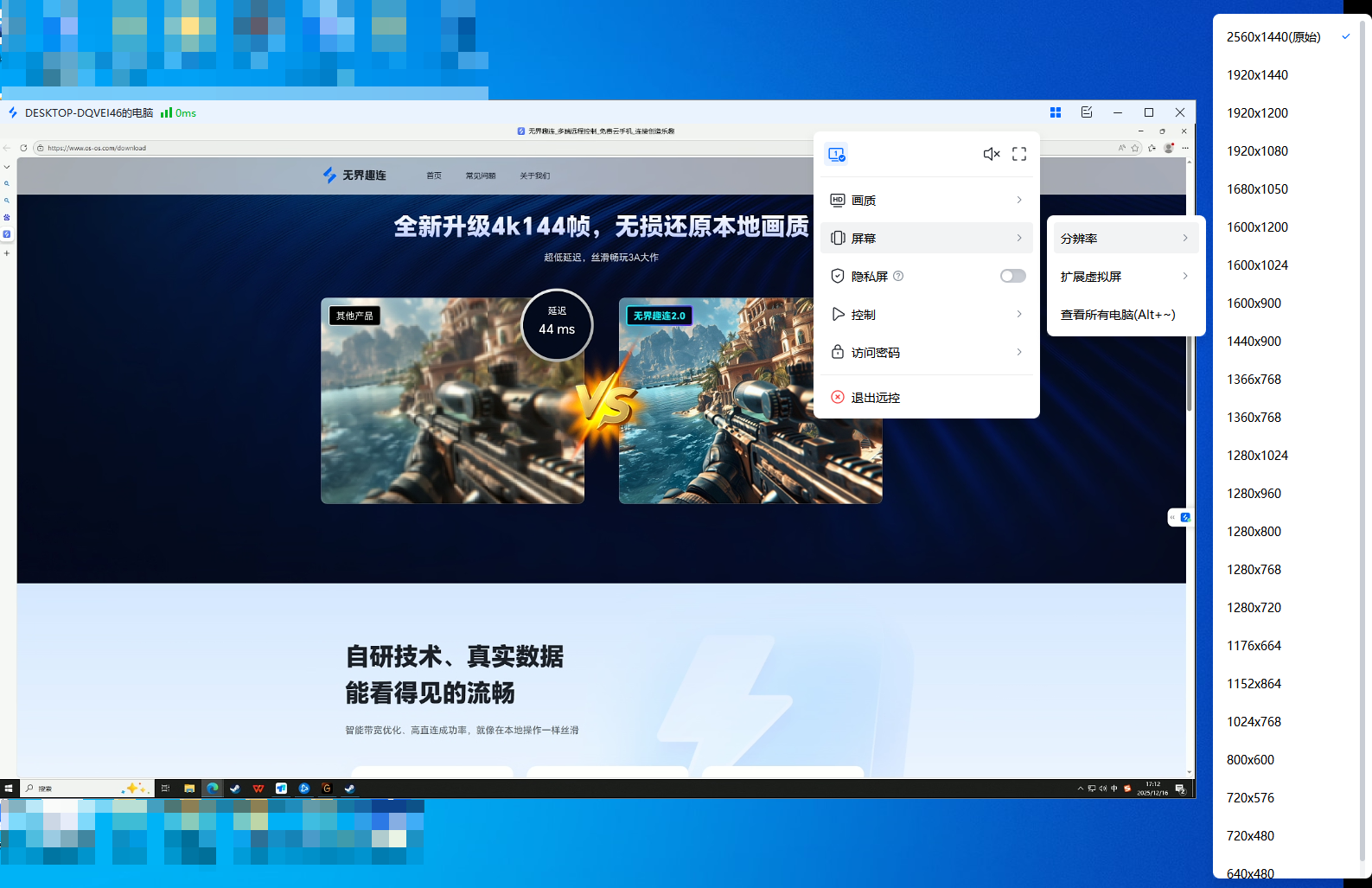
Task: Click the DESKTOP-DQVEI46的电脑 title text
Action: (89, 113)
